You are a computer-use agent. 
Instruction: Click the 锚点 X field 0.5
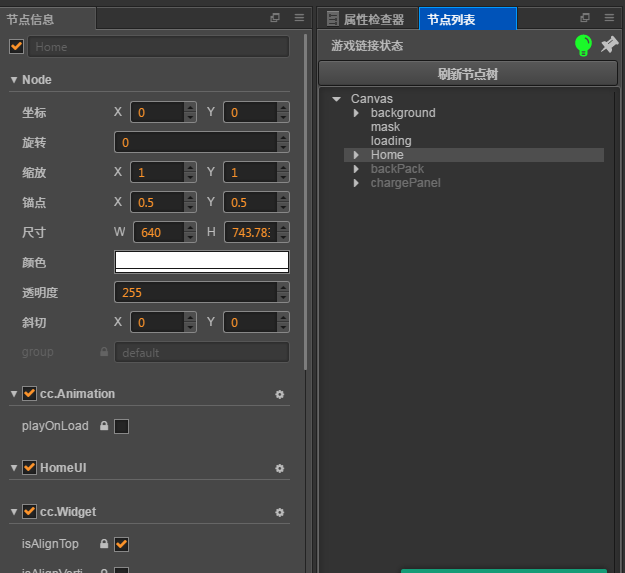(x=157, y=202)
